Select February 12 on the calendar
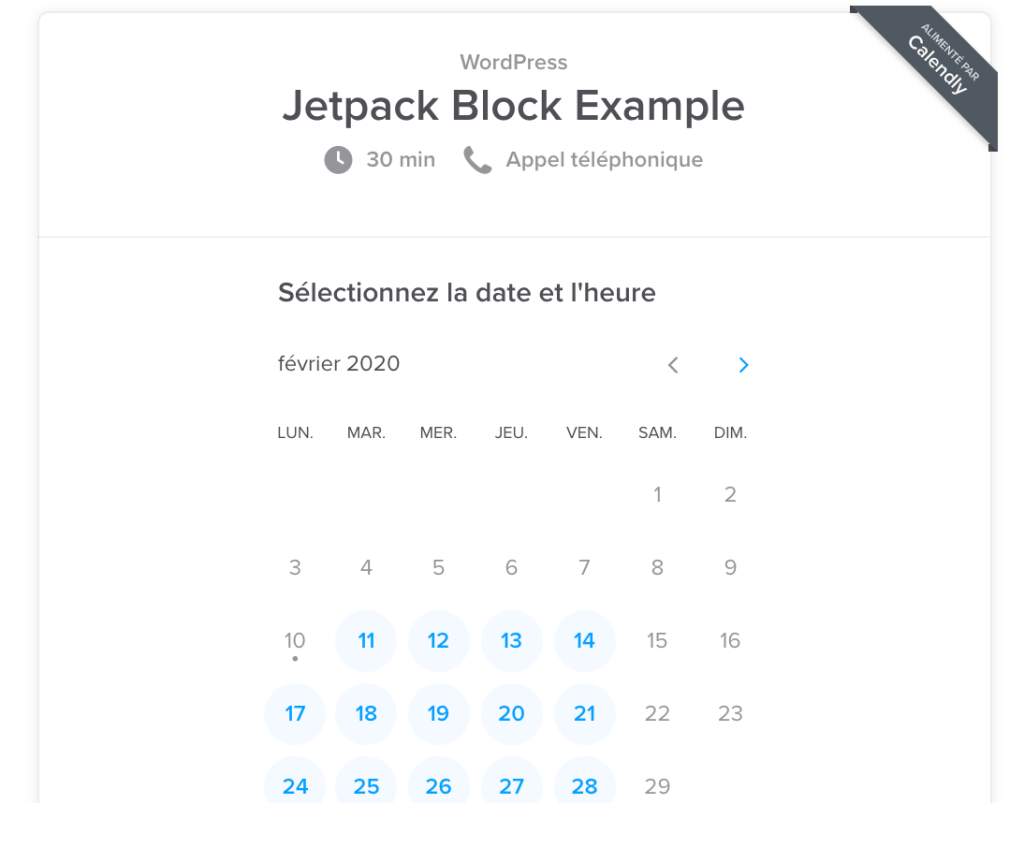This screenshot has width=1024, height=848. 439,641
